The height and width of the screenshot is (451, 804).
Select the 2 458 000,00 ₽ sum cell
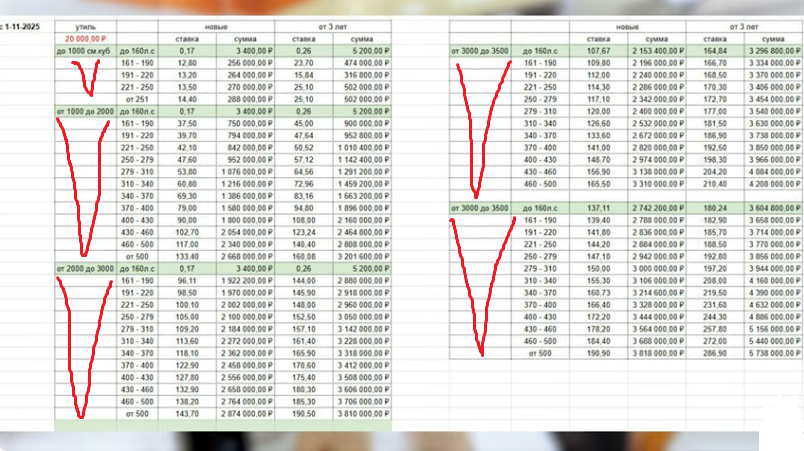pos(246,365)
